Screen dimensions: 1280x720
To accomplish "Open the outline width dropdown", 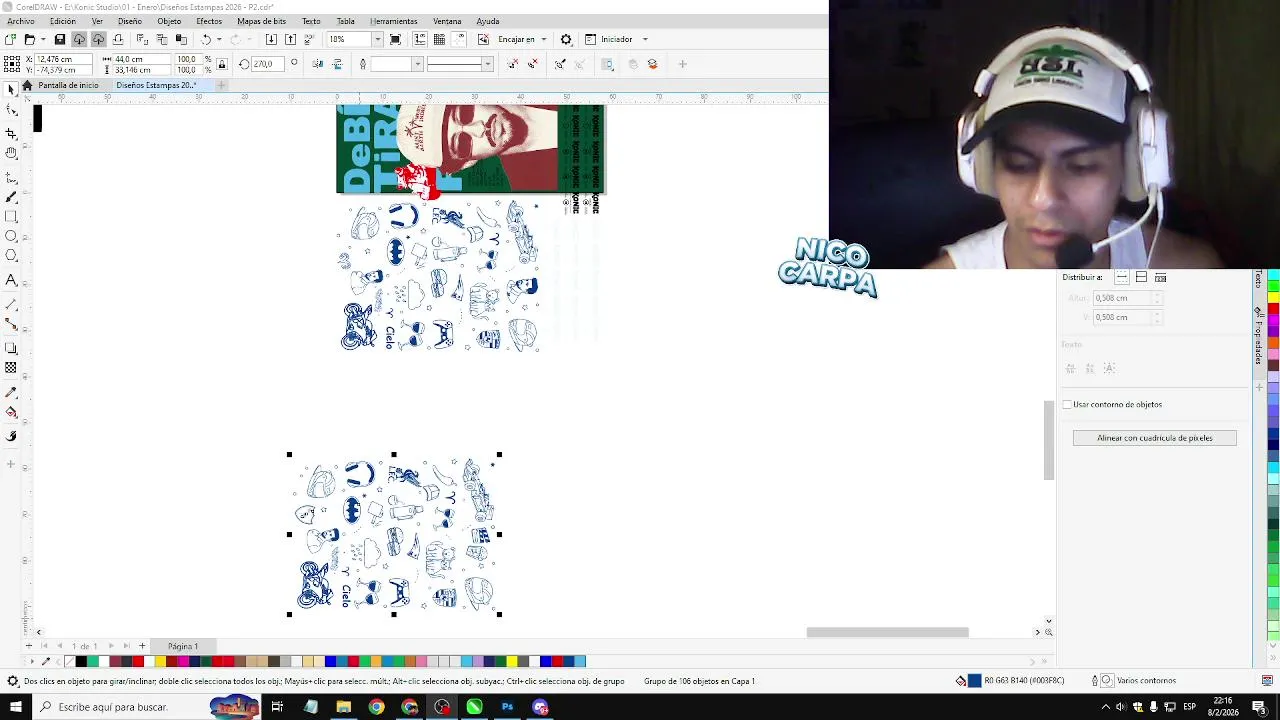I will pos(417,64).
